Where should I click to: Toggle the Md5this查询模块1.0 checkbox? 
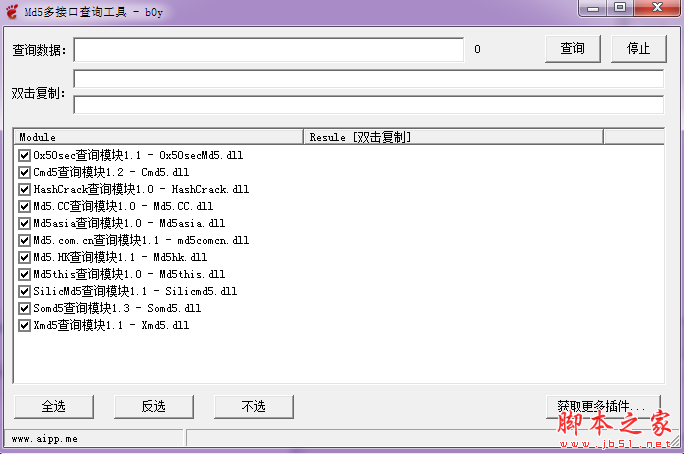pos(24,274)
